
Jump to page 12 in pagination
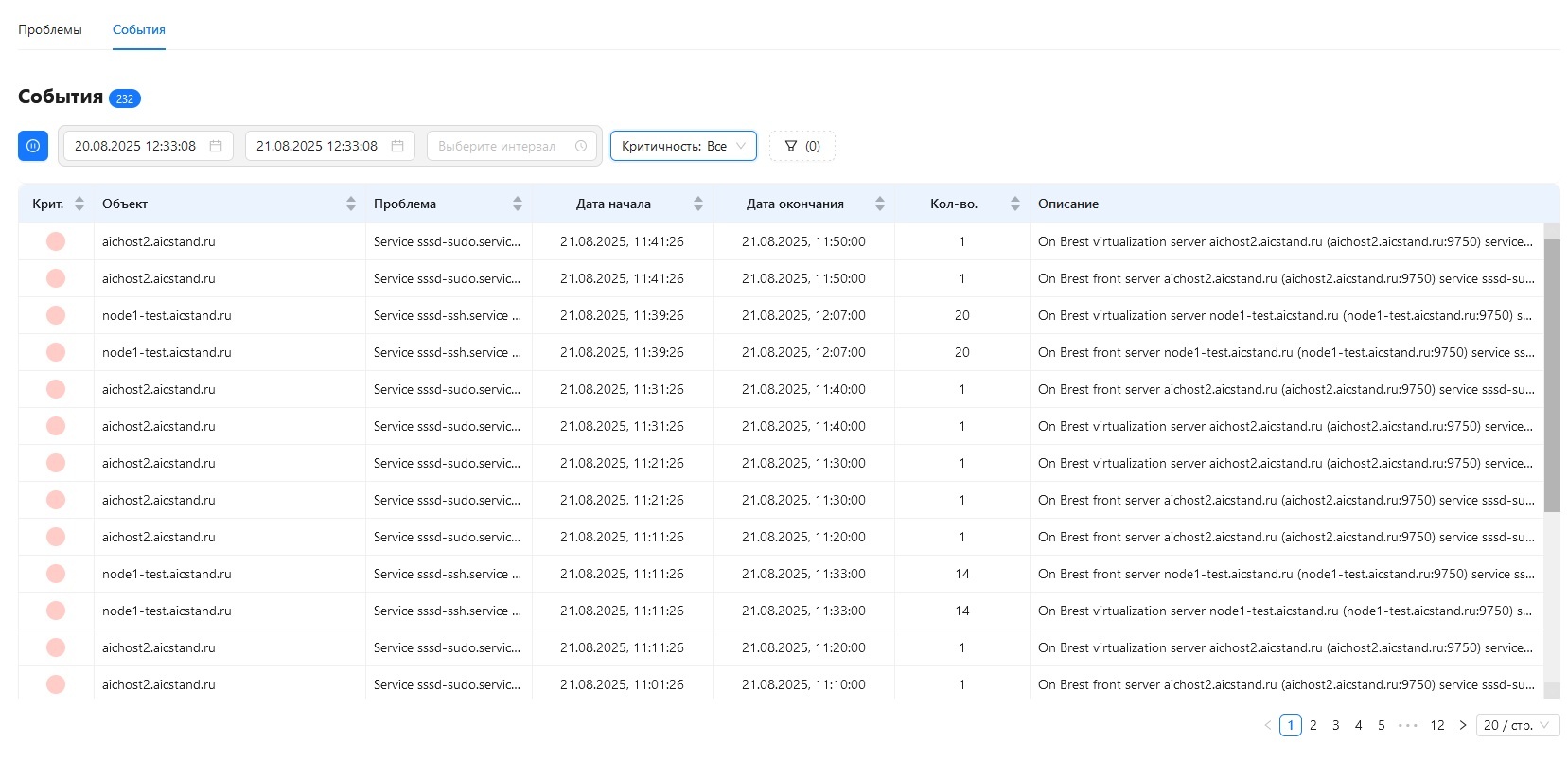[x=1437, y=725]
